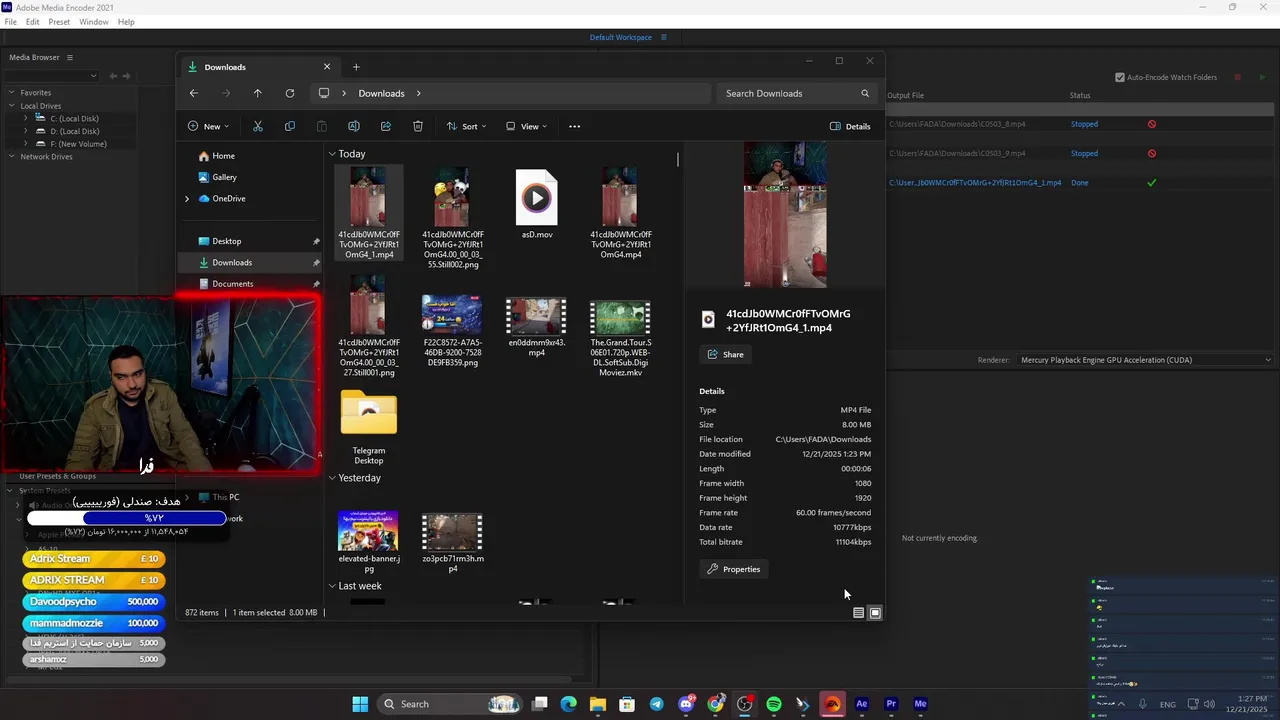1280x720 pixels.
Task: Click Media Browser back arrow
Action: tap(113, 76)
